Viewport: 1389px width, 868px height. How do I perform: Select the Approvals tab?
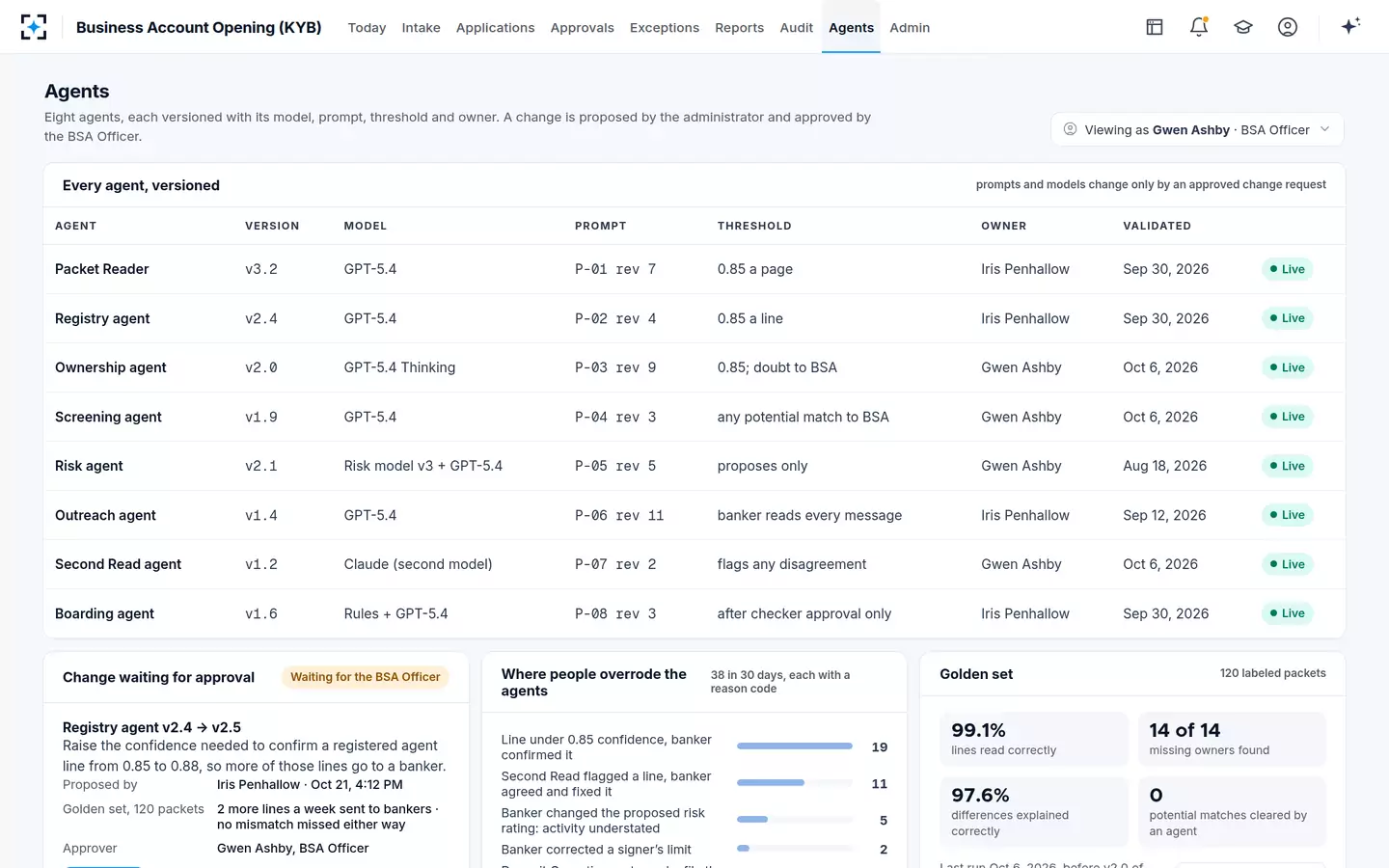(x=582, y=28)
